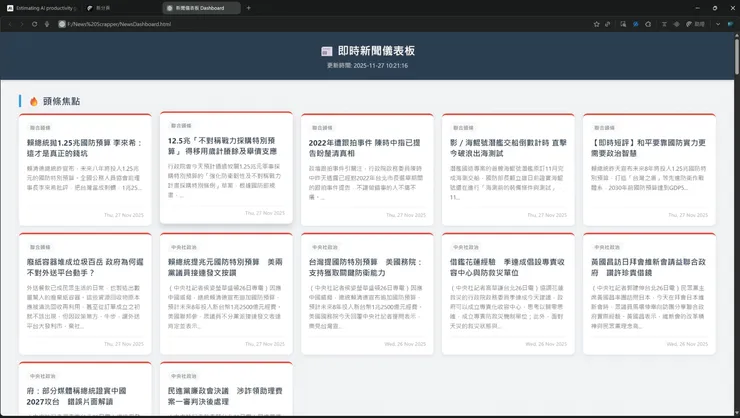Image resolution: width=740 pixels, height=418 pixels.
Task: Open article 民進黨廉政會決議 涉詐領助理費案
Action: point(225,396)
